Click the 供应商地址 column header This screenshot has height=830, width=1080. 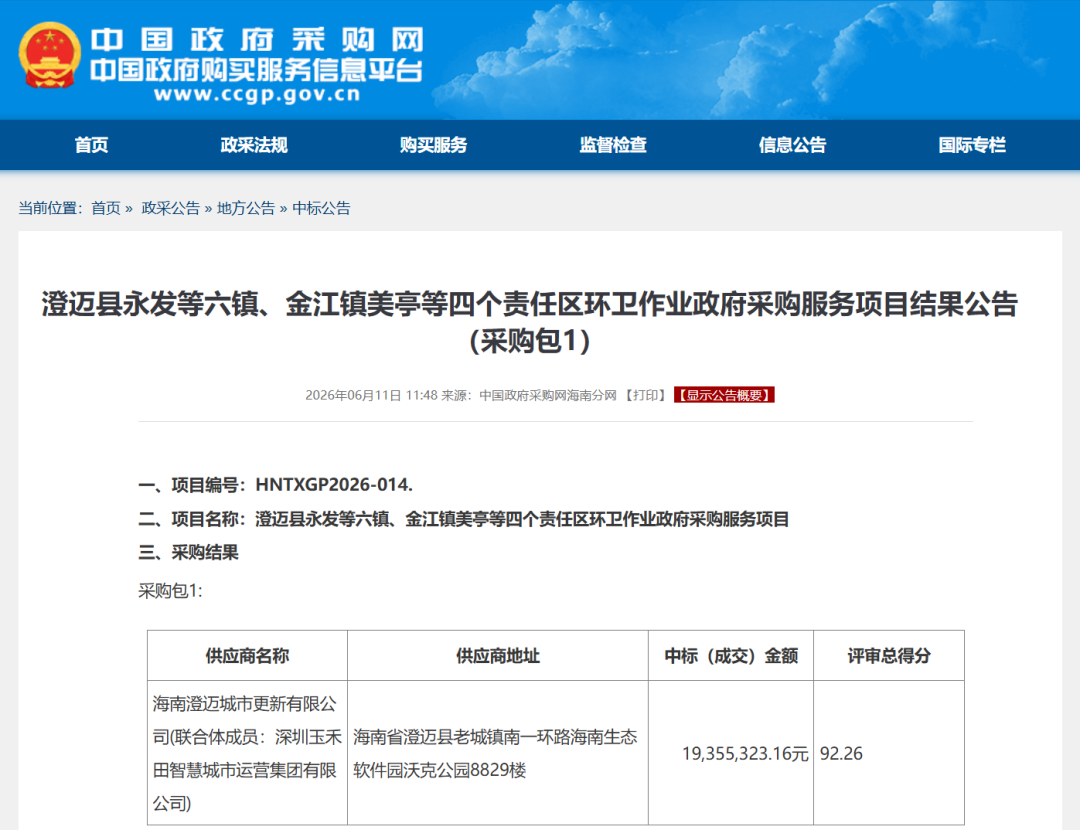point(498,656)
